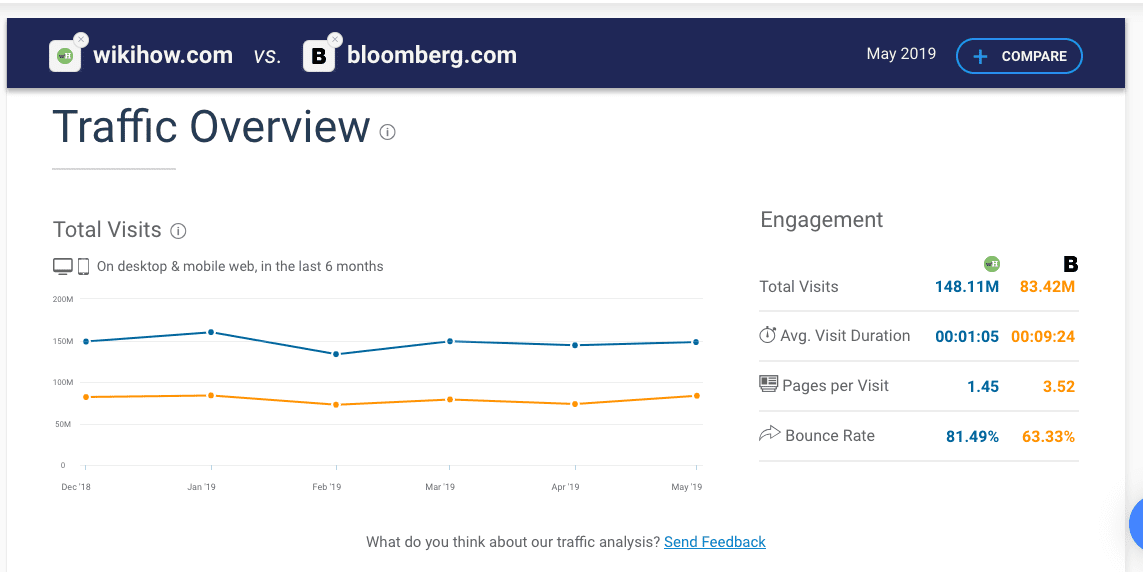Click the Avg. Visit Duration clock icon
Viewport: 1143px width, 572px height.
click(768, 335)
